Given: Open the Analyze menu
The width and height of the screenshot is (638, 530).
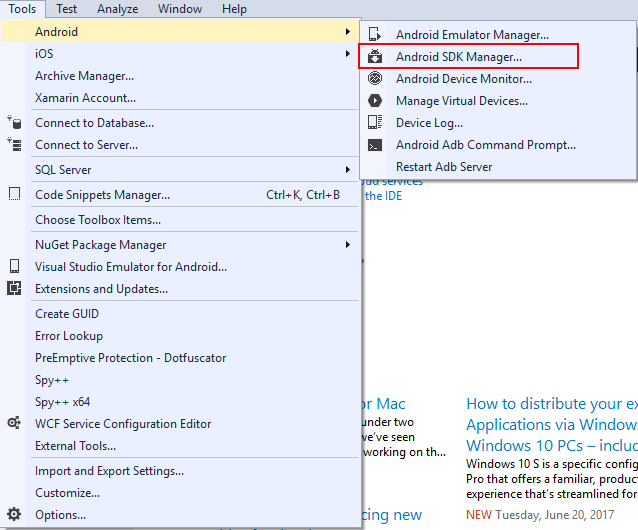Looking at the screenshot, I should point(118,9).
